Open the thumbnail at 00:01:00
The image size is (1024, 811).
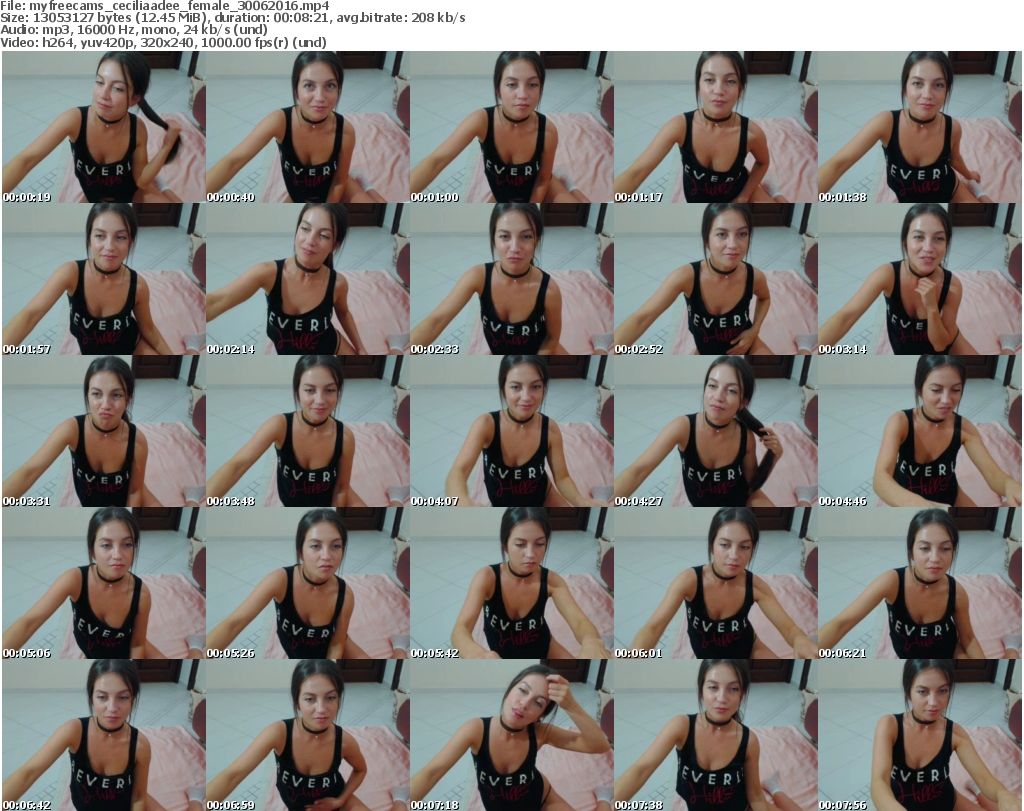(x=511, y=127)
